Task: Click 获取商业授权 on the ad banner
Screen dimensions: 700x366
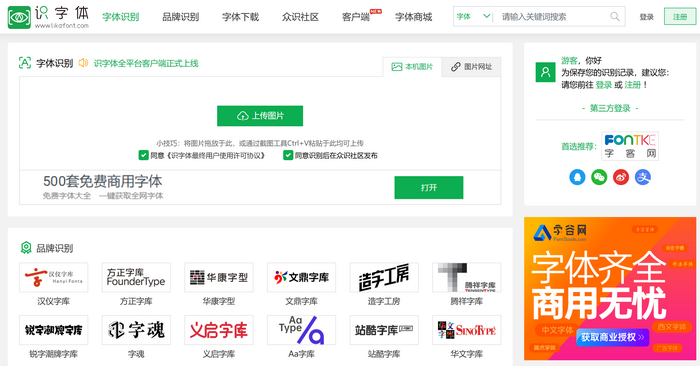Action: 612,337
